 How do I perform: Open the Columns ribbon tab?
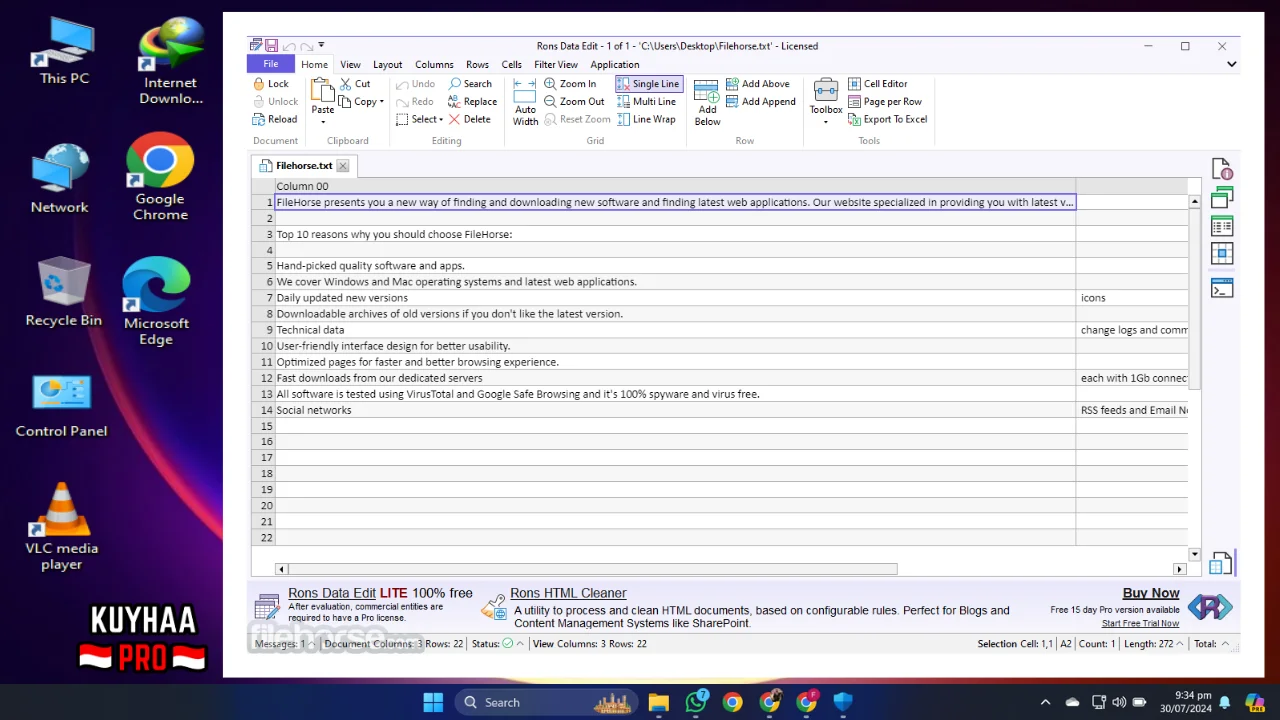(434, 64)
